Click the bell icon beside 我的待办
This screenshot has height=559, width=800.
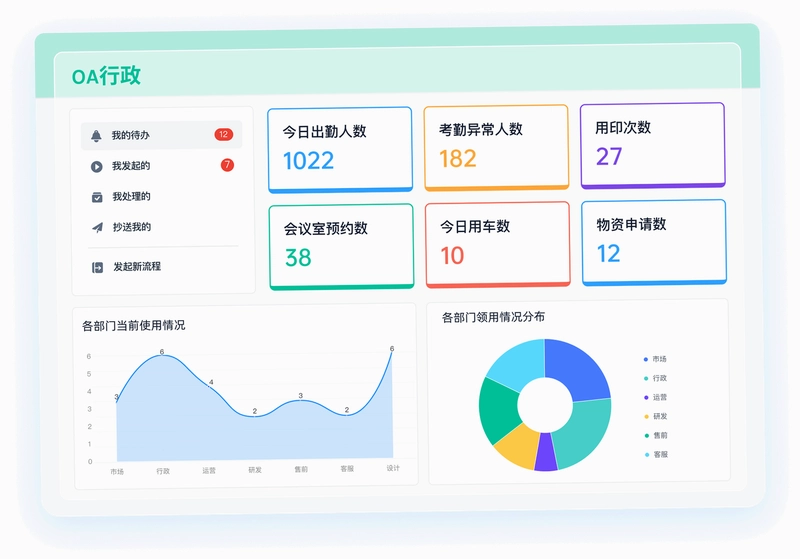coord(96,136)
